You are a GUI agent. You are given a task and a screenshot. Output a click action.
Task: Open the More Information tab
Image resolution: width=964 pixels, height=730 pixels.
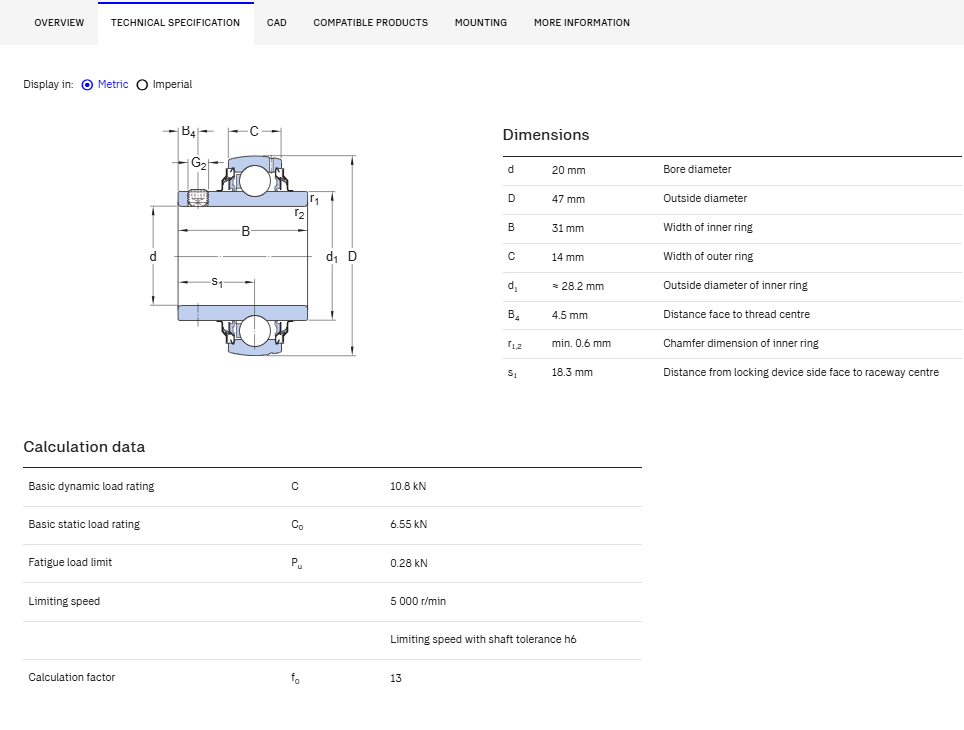point(582,23)
